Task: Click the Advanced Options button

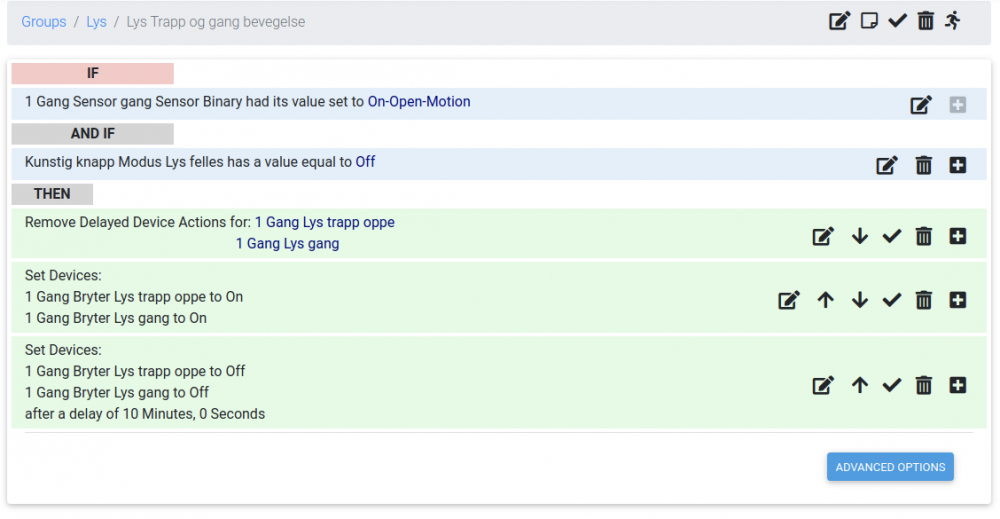Action: [x=890, y=467]
